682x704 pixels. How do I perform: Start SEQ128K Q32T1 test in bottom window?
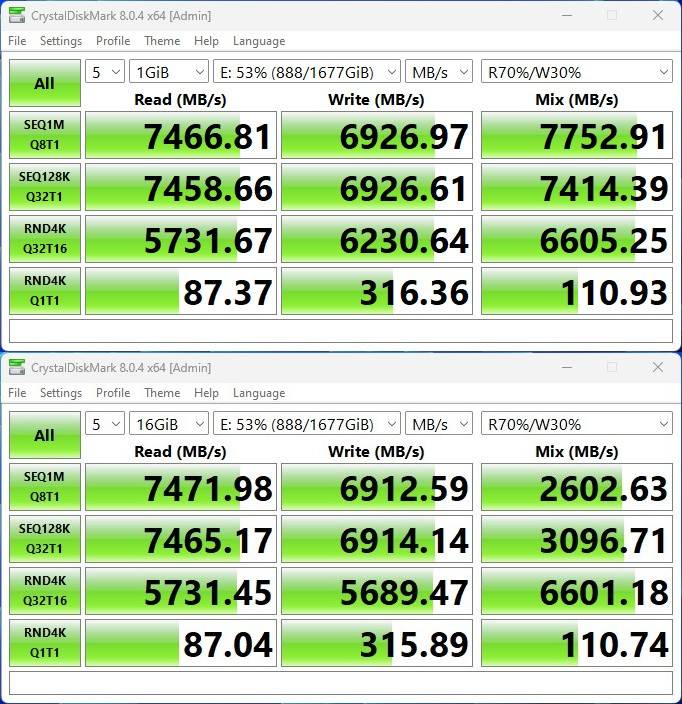click(x=45, y=539)
